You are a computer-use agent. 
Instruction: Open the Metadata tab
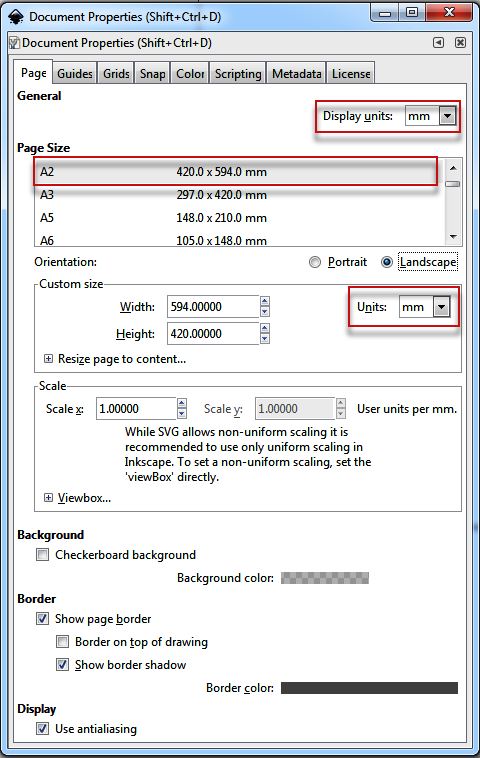(x=297, y=74)
